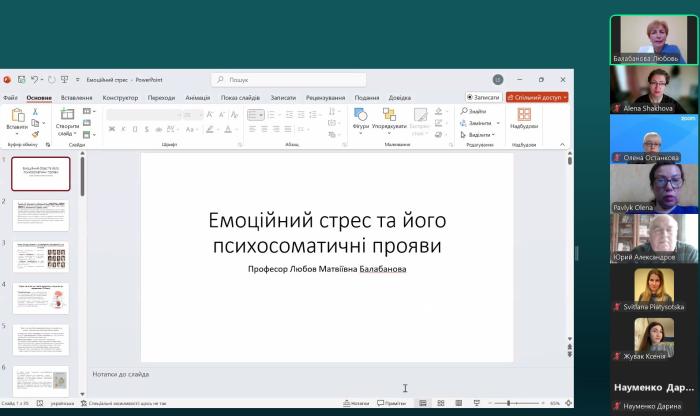Toggle Normal view in status bar

(x=423, y=403)
